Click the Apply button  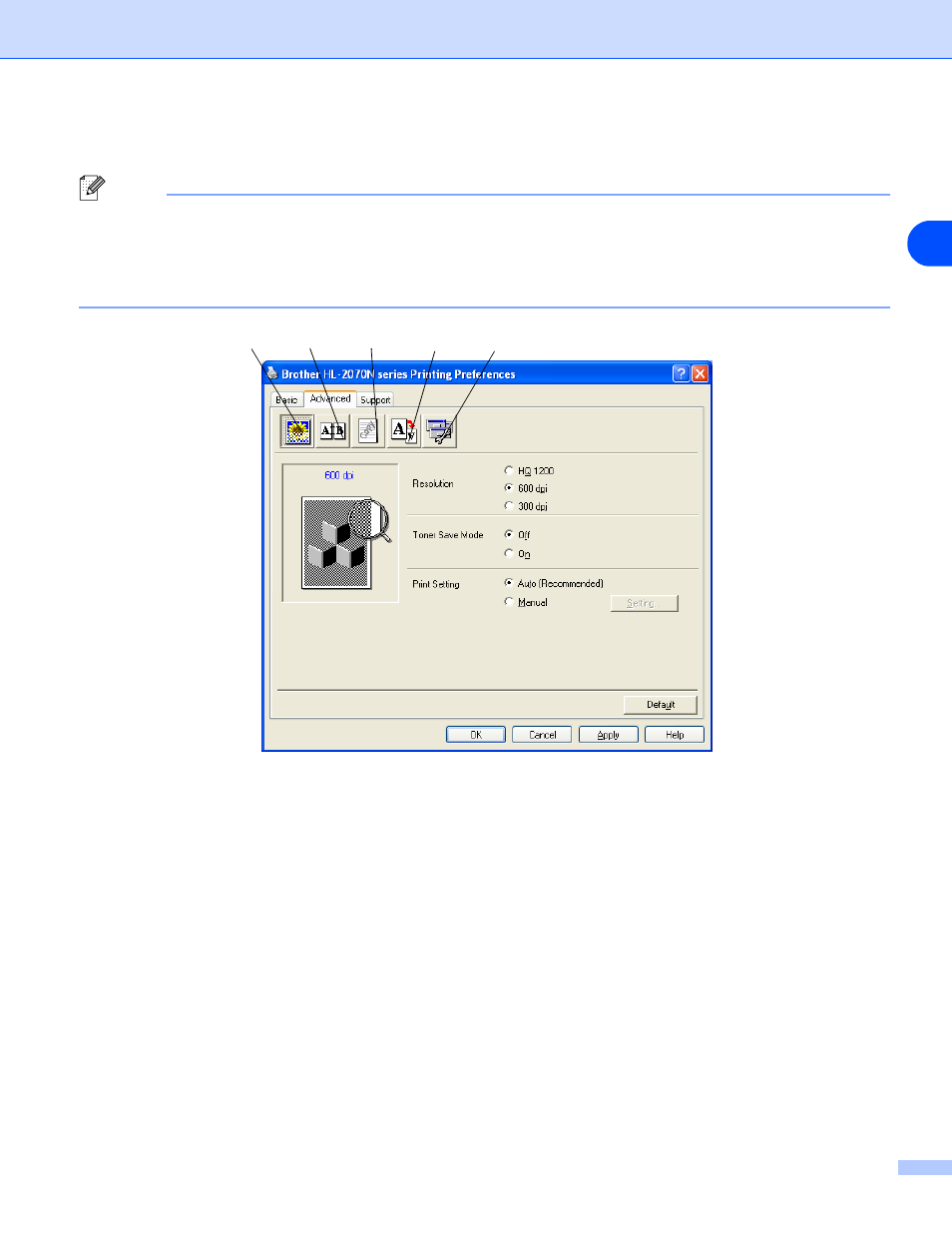tap(609, 735)
